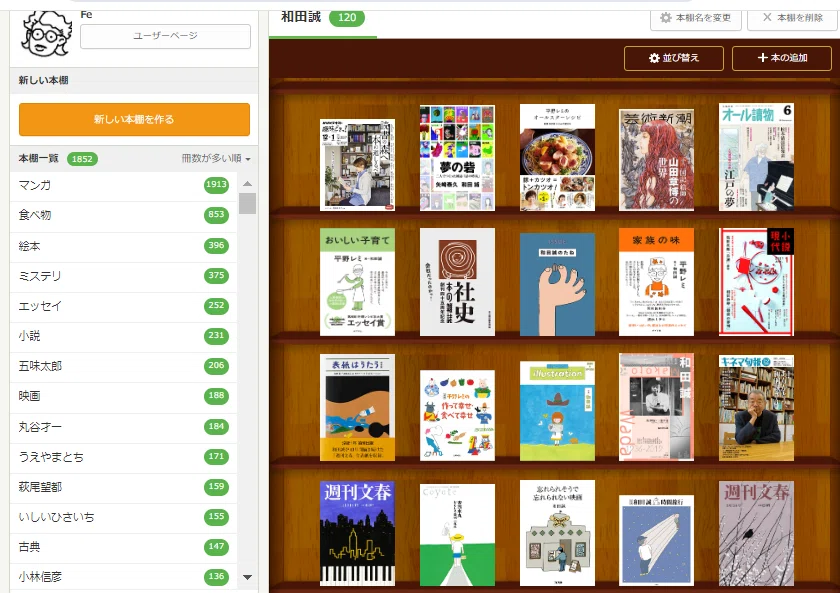Open the 夢の砦 book cover

457,158
